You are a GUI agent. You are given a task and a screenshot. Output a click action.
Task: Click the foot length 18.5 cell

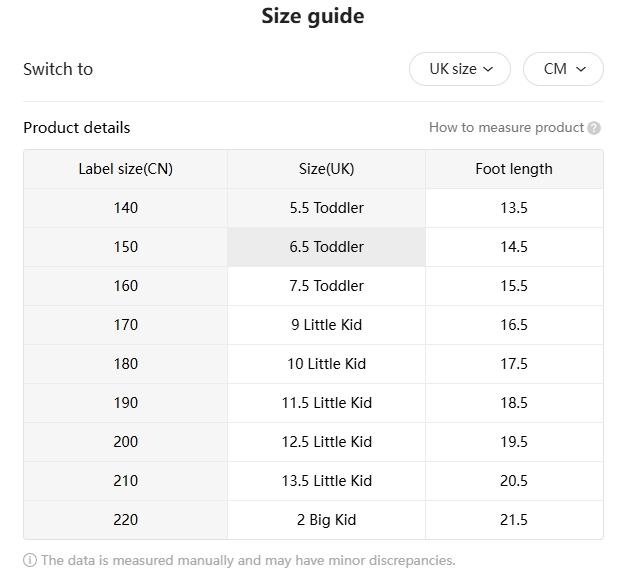(x=514, y=403)
